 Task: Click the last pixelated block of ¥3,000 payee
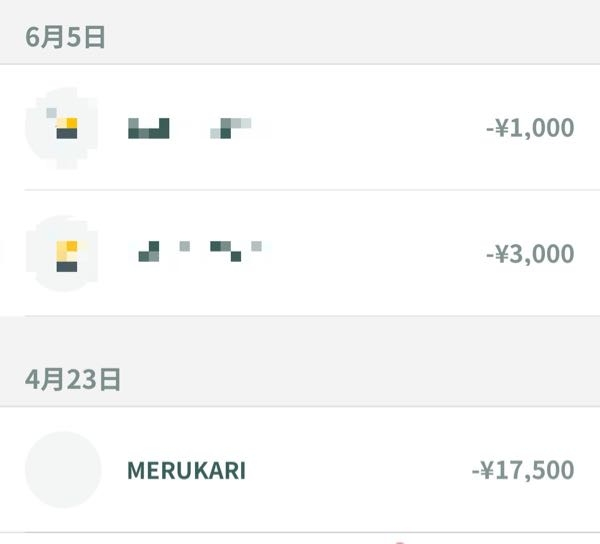(x=256, y=246)
